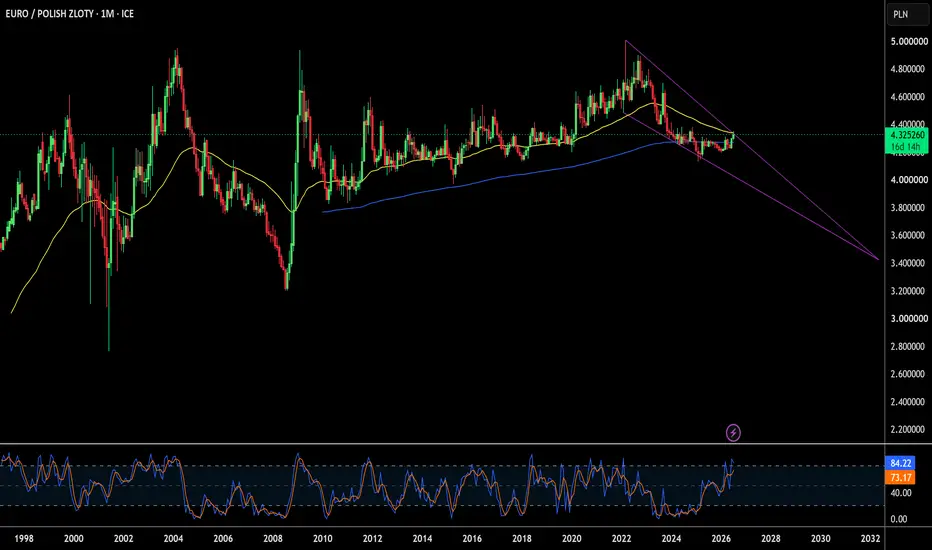The width and height of the screenshot is (932, 550).
Task: Click the 4.800000 price axis label
Action: click(x=909, y=69)
